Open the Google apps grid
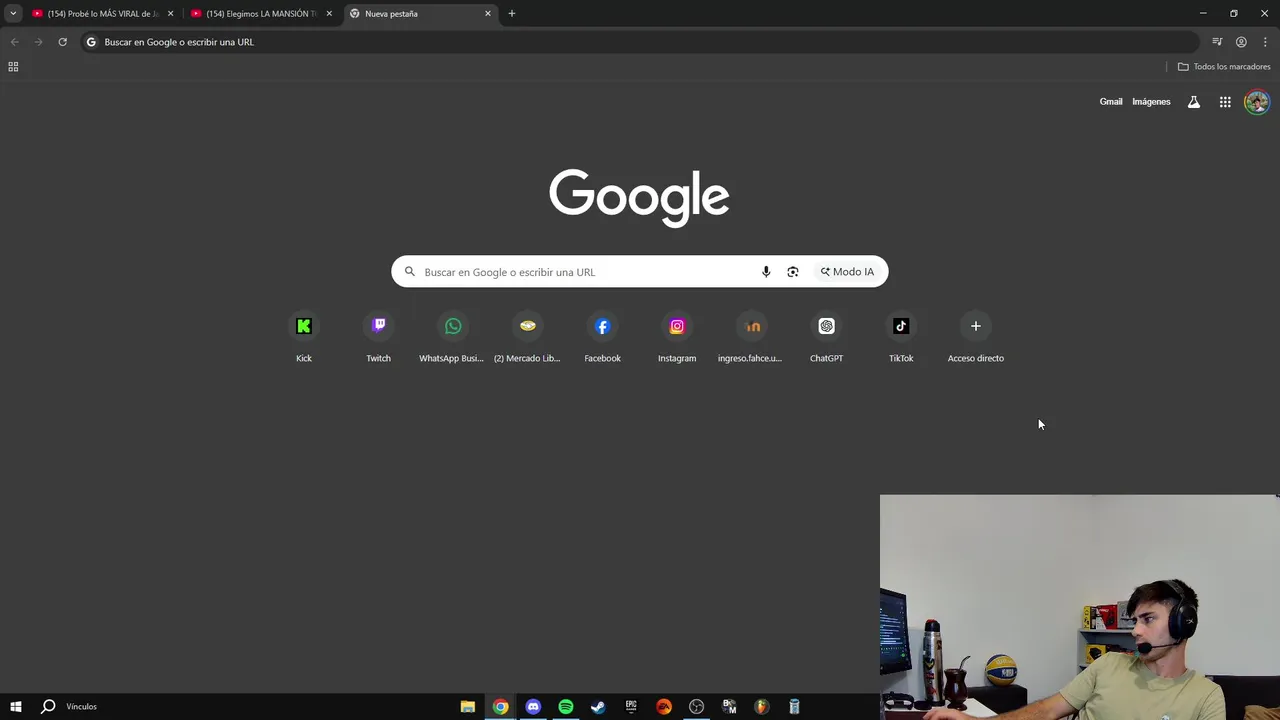 tap(1225, 102)
